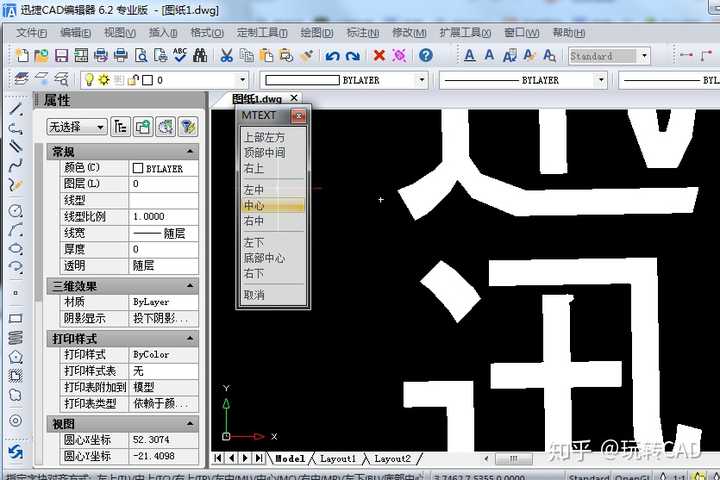Open the layer selection dropdown
The image size is (720, 480).
click(242, 80)
